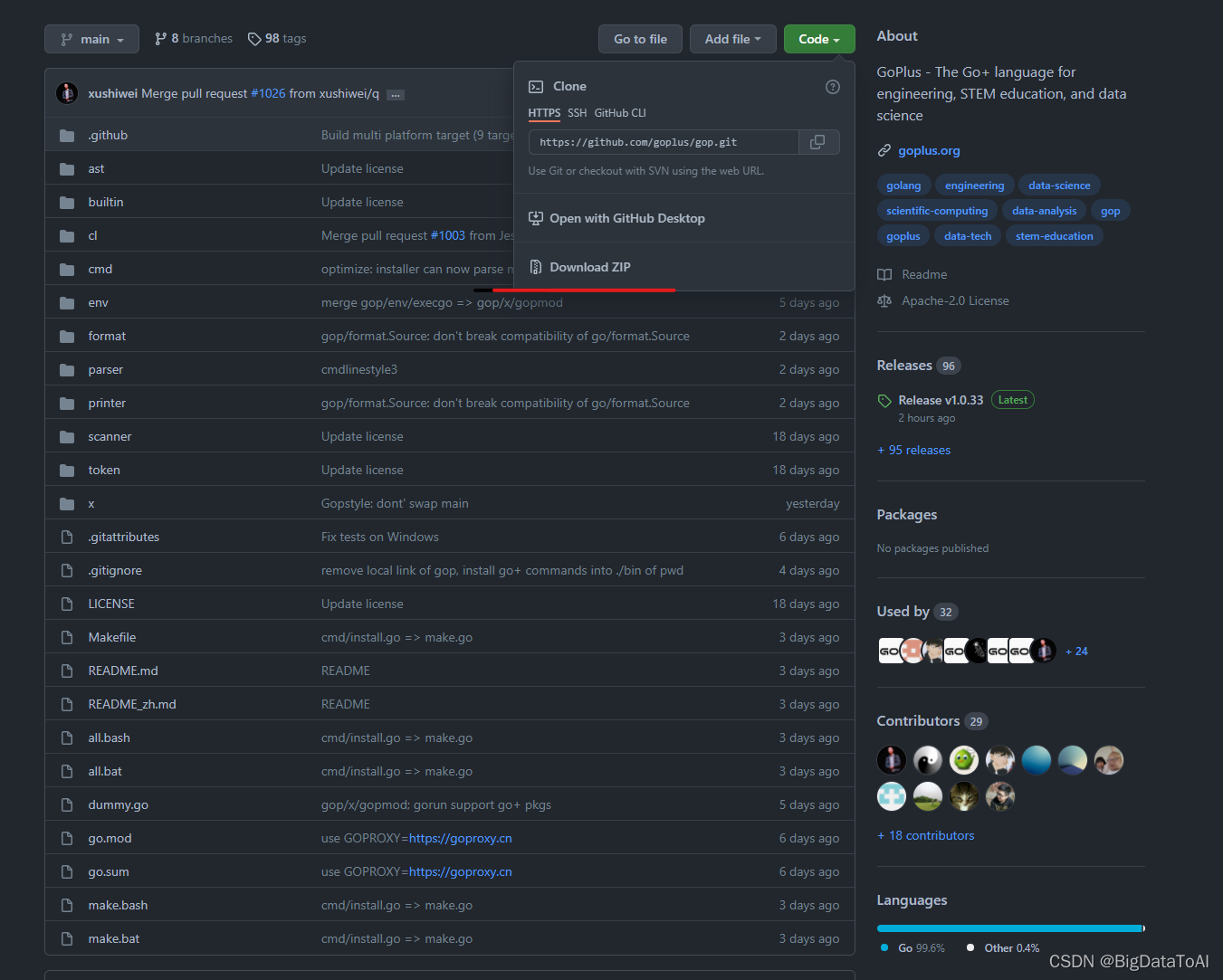Screen dimensions: 1223x980
Task: Copy the HTTPS clone URL icon
Action: pyautogui.click(x=817, y=142)
